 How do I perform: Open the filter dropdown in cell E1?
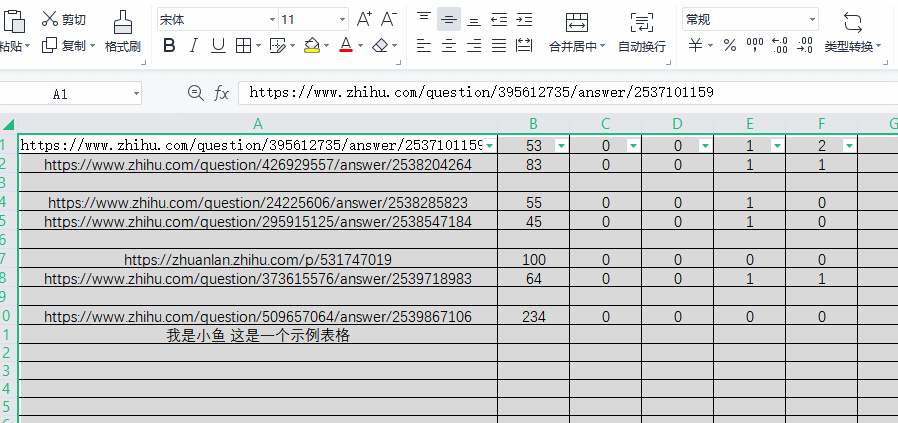click(777, 146)
